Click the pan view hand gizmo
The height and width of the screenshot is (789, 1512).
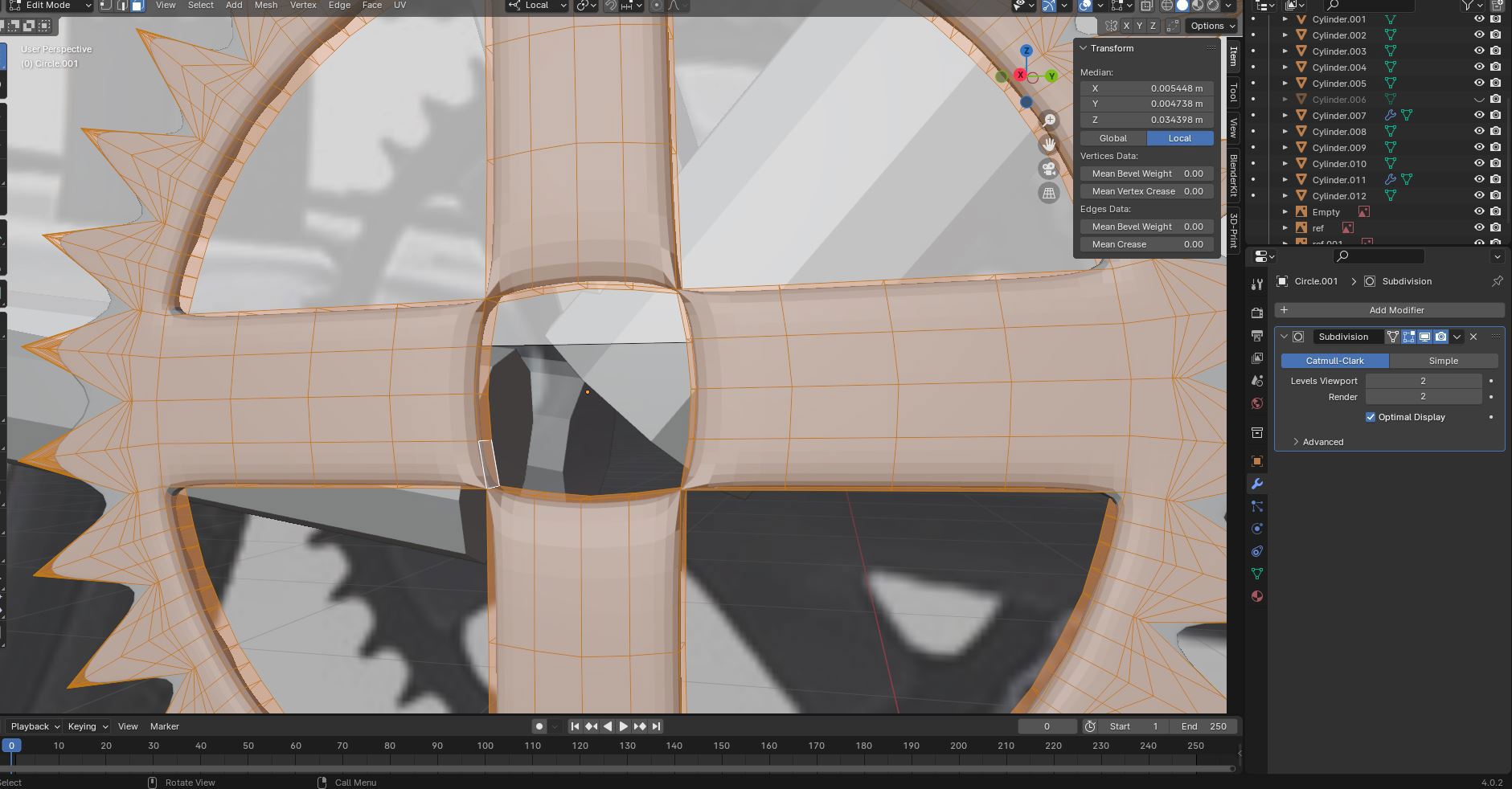pos(1049,144)
